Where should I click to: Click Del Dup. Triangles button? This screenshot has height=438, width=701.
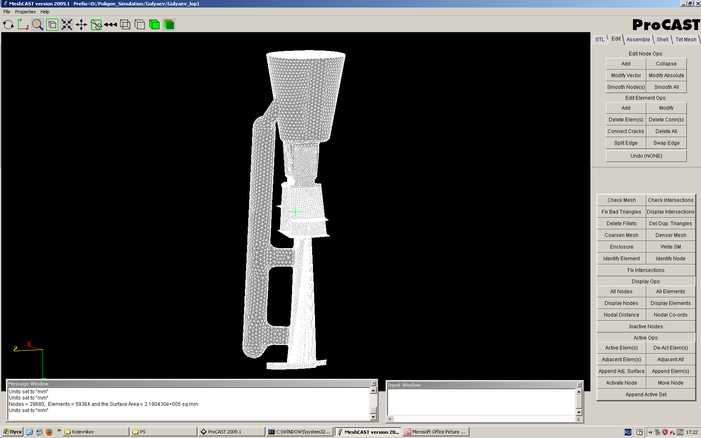click(x=671, y=223)
